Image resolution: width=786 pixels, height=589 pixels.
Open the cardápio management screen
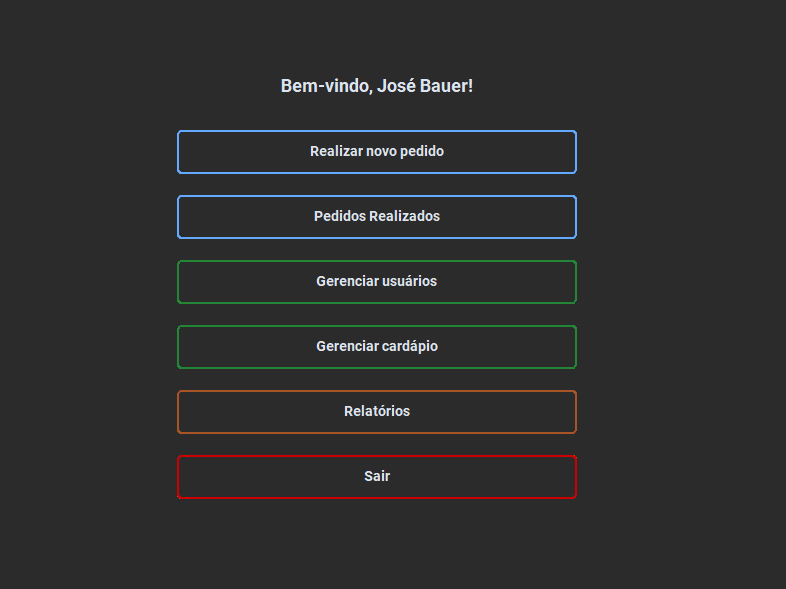377,347
